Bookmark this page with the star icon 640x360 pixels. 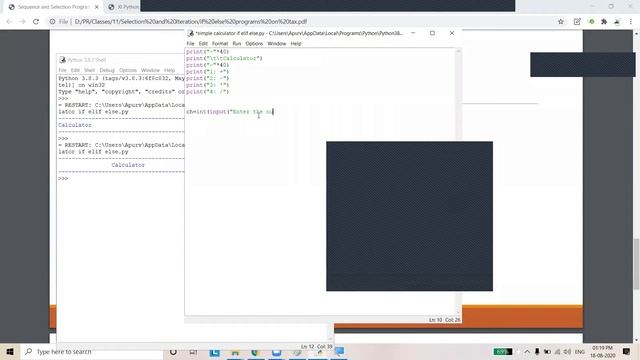tap(561, 22)
